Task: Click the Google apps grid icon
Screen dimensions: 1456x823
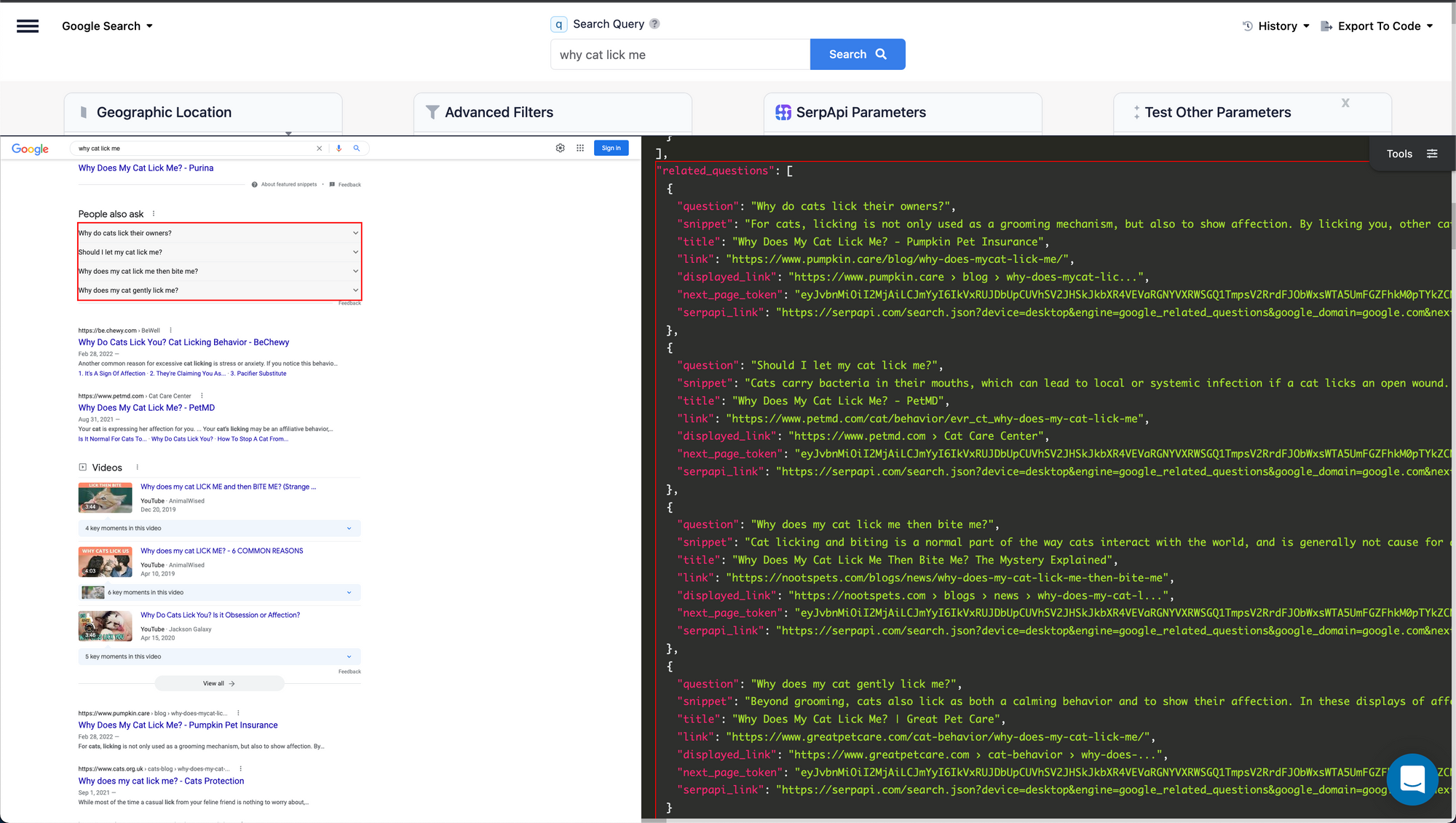Action: click(580, 149)
